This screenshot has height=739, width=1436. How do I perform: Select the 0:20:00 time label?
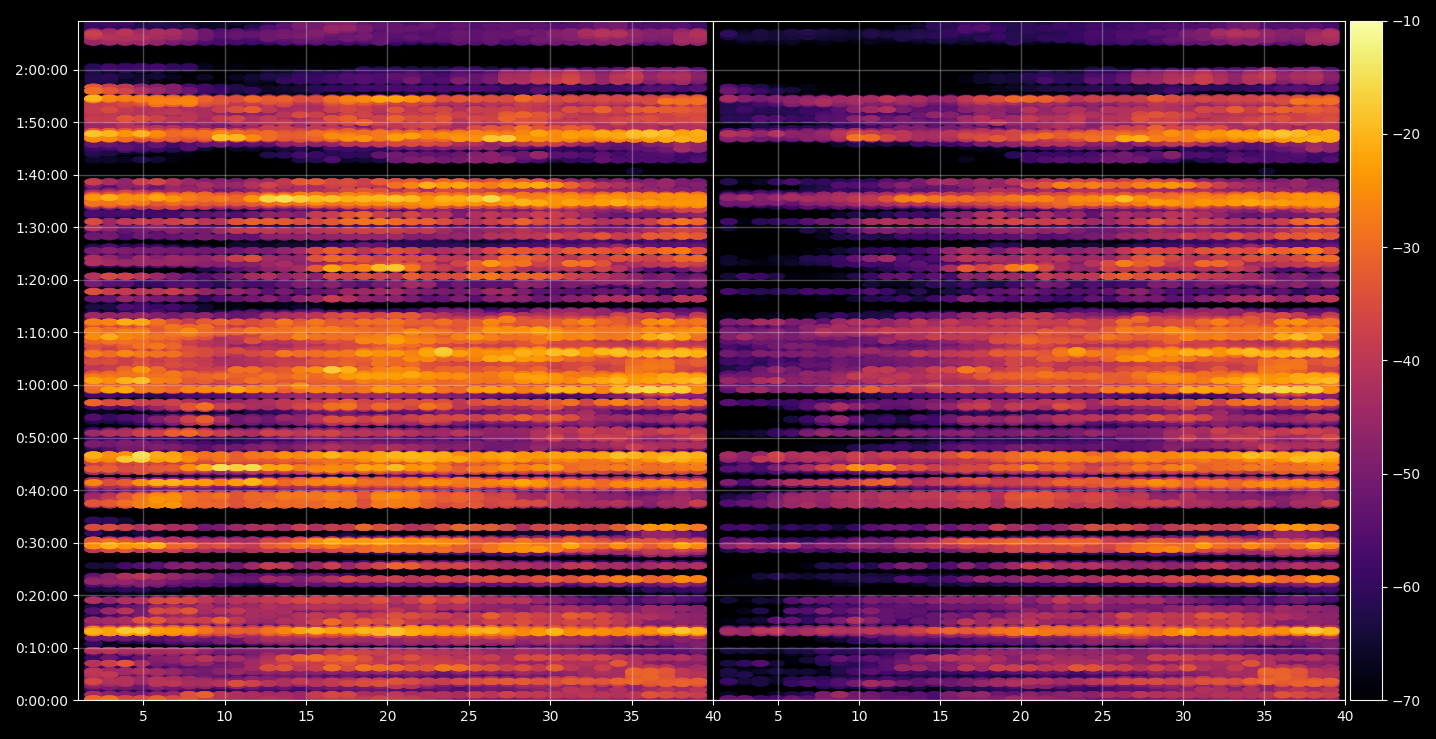[42, 596]
